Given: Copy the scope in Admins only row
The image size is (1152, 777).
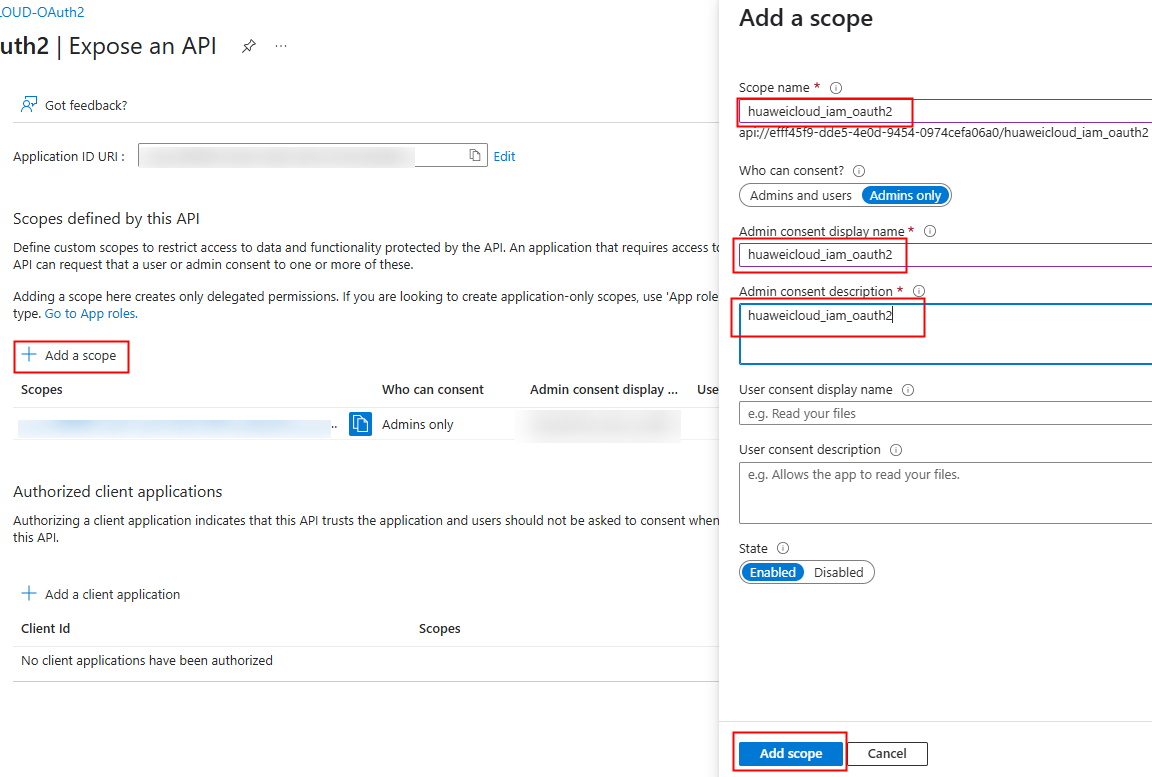Looking at the screenshot, I should [x=360, y=424].
